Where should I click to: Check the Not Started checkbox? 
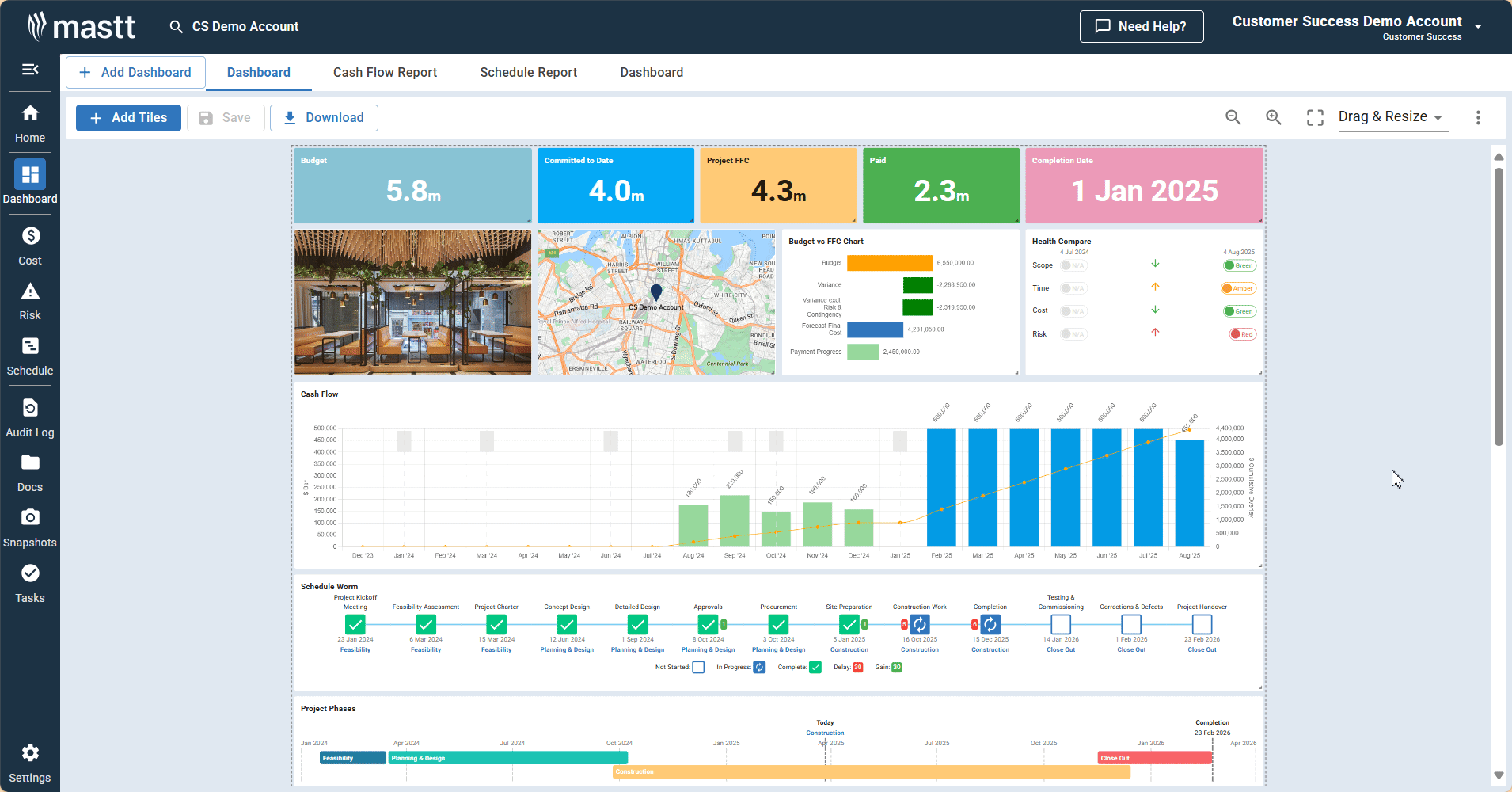[x=699, y=668]
